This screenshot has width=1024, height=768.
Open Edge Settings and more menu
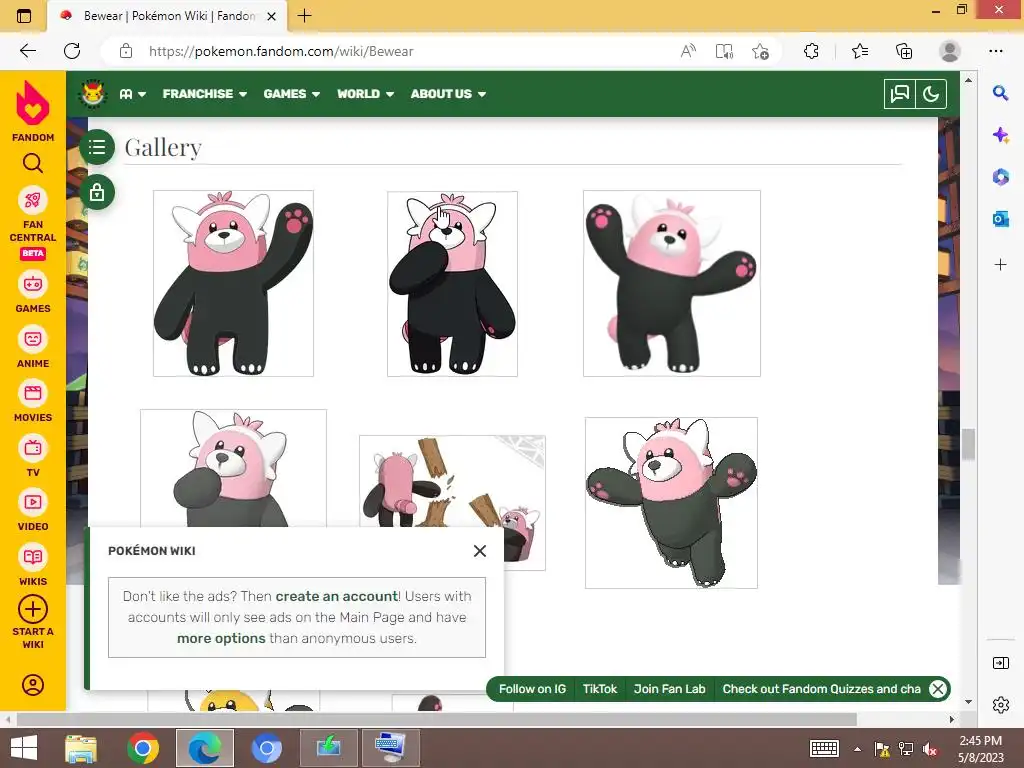[995, 51]
